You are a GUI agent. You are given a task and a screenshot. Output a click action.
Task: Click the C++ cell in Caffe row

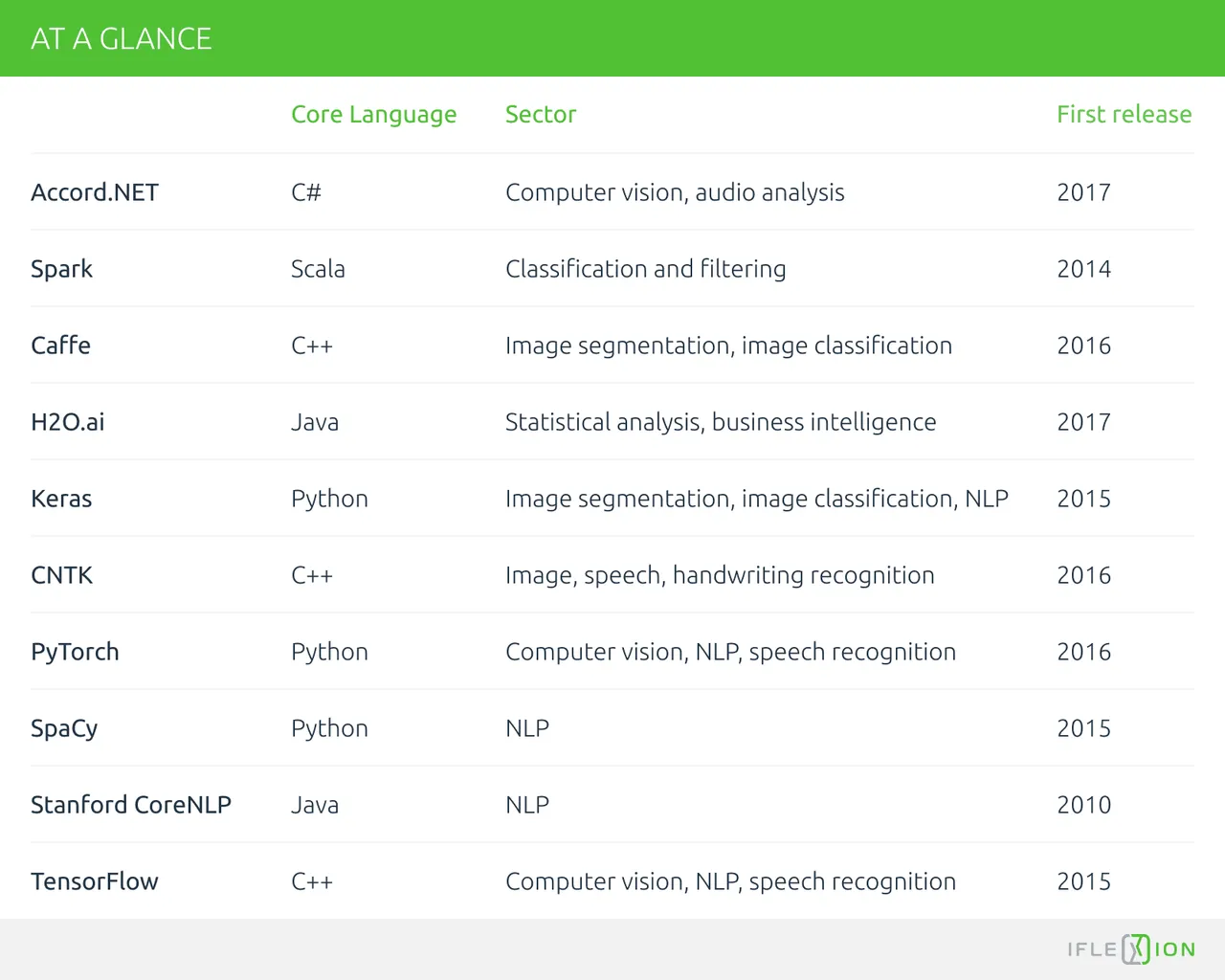pyautogui.click(x=312, y=345)
